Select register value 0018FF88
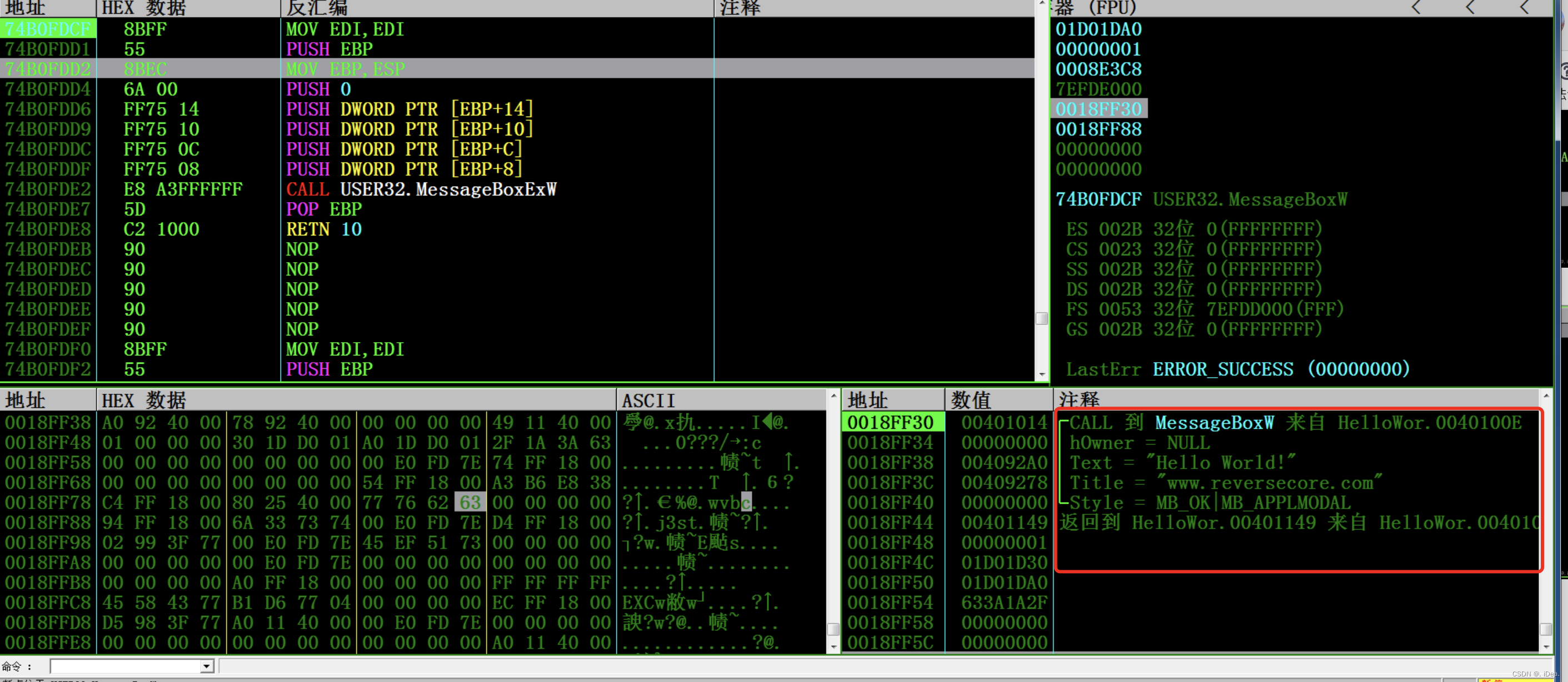Screen dimensions: 1568x682 (1098, 129)
